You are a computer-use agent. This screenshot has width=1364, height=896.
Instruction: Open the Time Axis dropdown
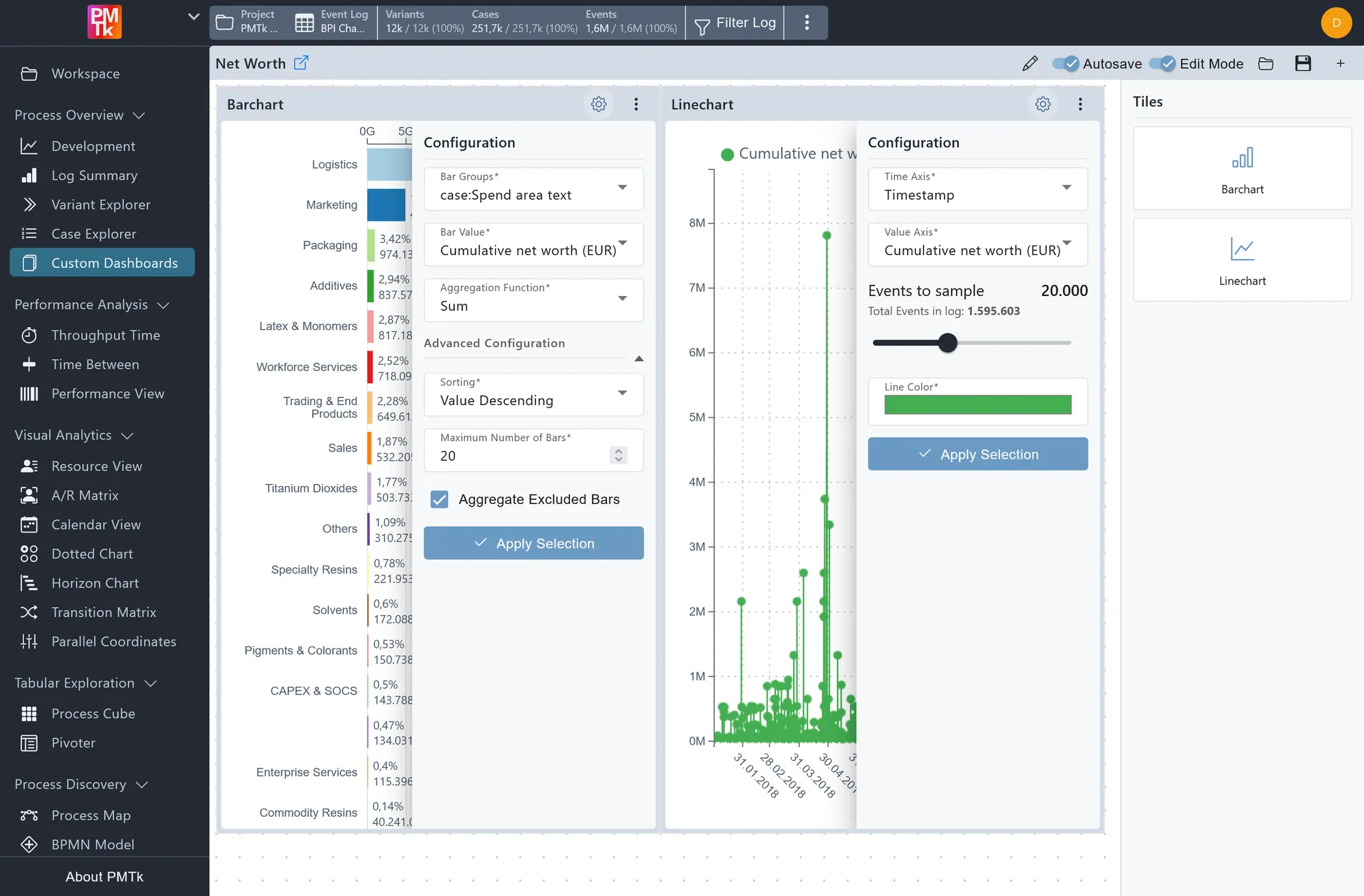coord(977,188)
